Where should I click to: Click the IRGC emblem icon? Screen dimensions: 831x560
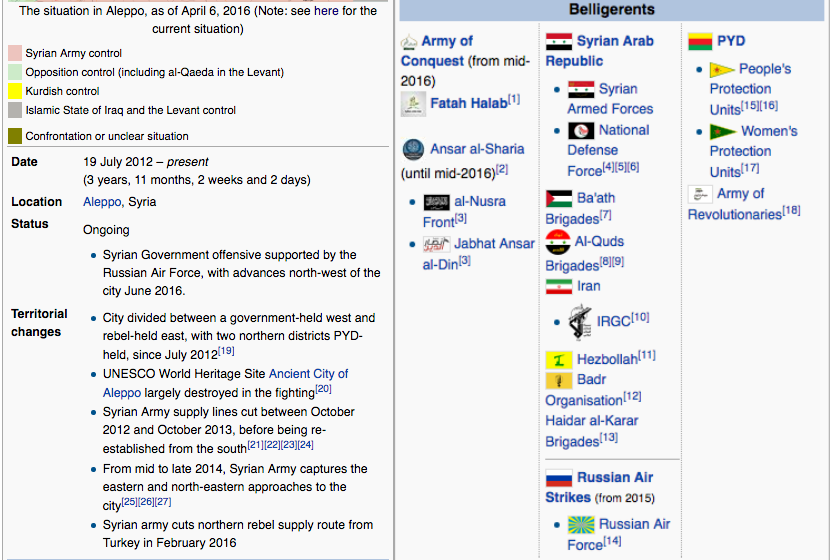[580, 322]
